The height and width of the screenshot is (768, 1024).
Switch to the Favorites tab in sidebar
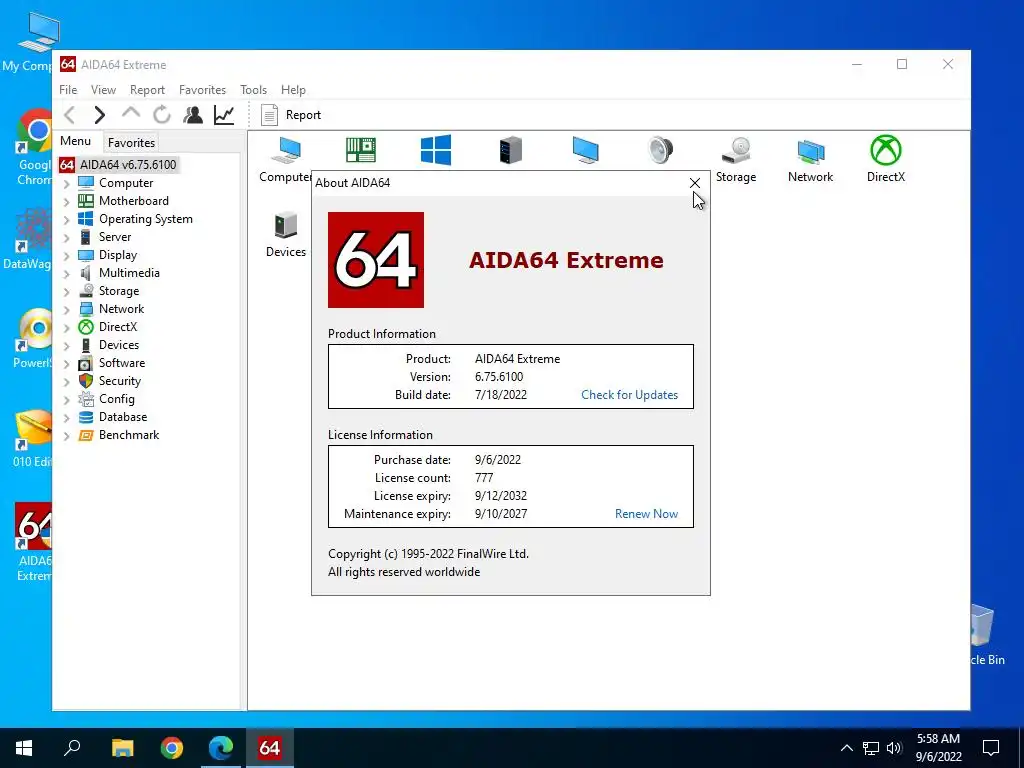click(x=131, y=142)
